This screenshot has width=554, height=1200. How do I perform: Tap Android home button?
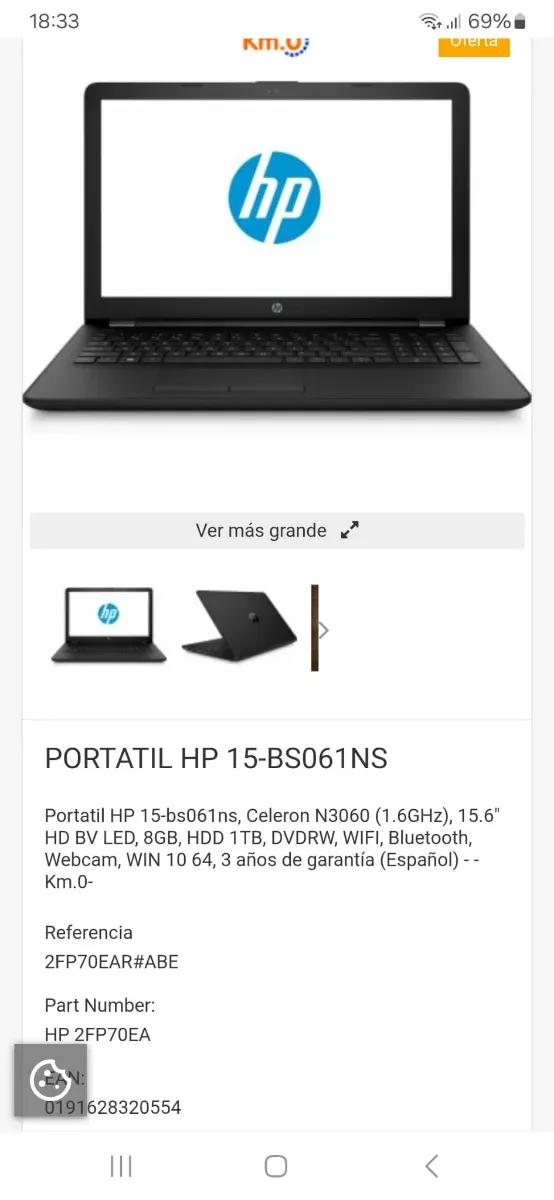pyautogui.click(x=276, y=1165)
